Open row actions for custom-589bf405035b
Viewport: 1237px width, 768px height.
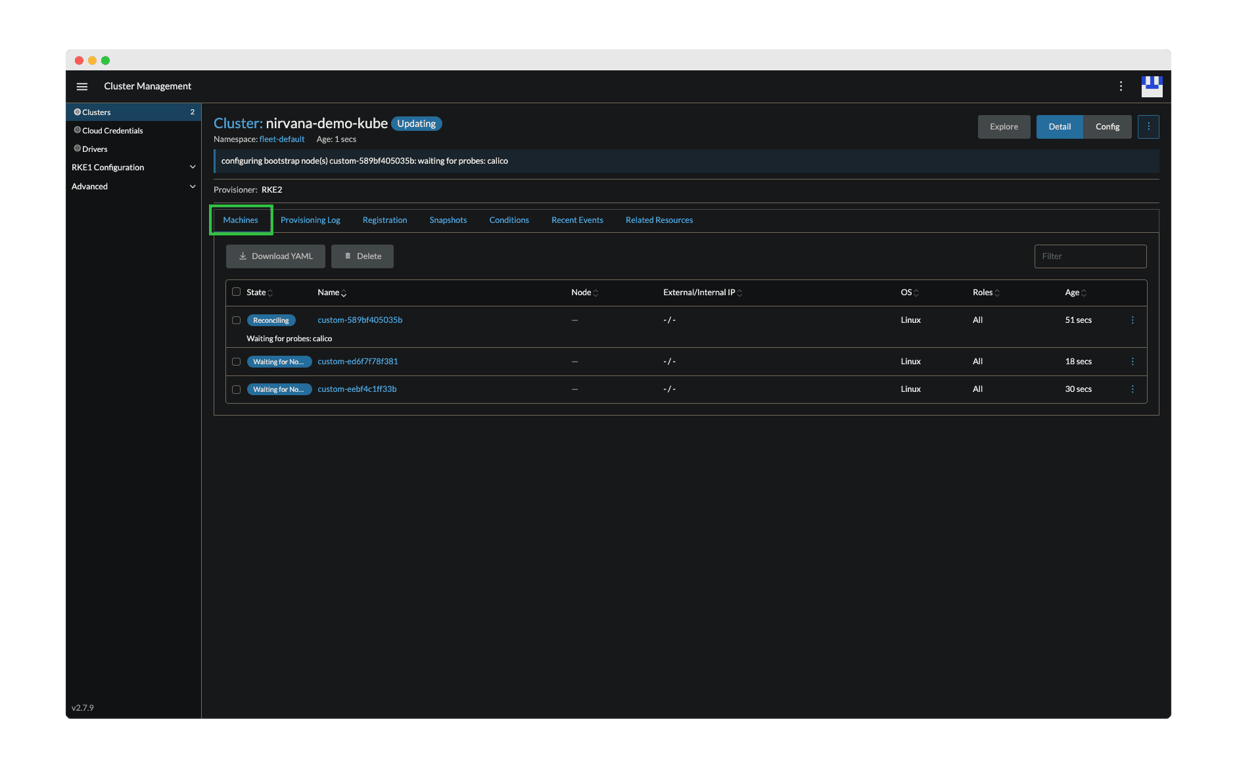click(1133, 320)
